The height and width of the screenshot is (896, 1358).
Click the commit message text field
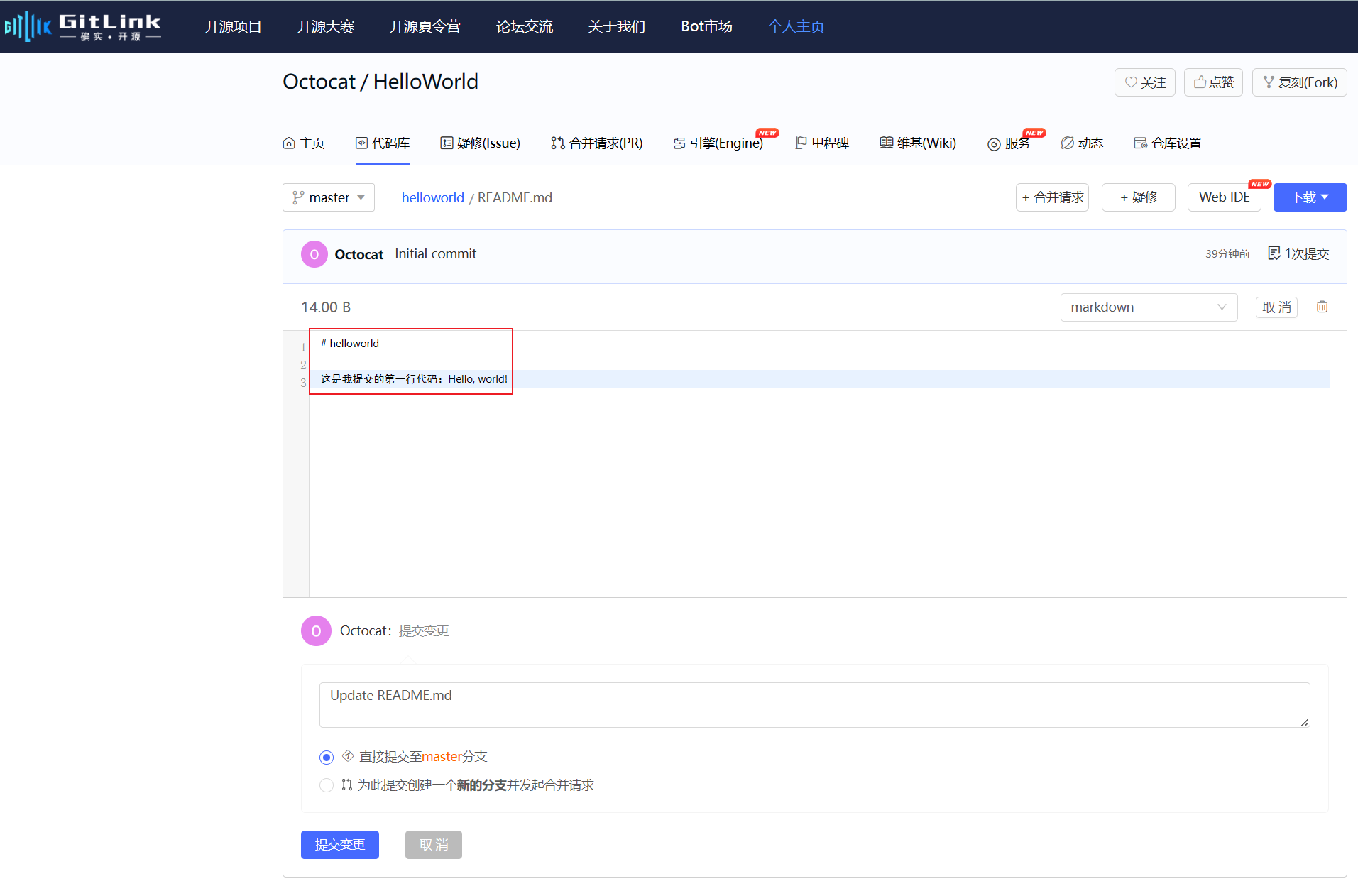coord(814,704)
